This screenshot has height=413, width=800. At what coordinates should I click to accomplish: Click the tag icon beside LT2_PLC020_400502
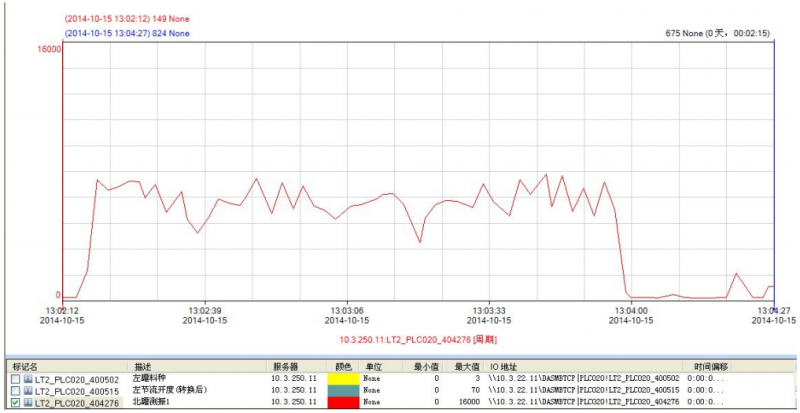click(28, 379)
